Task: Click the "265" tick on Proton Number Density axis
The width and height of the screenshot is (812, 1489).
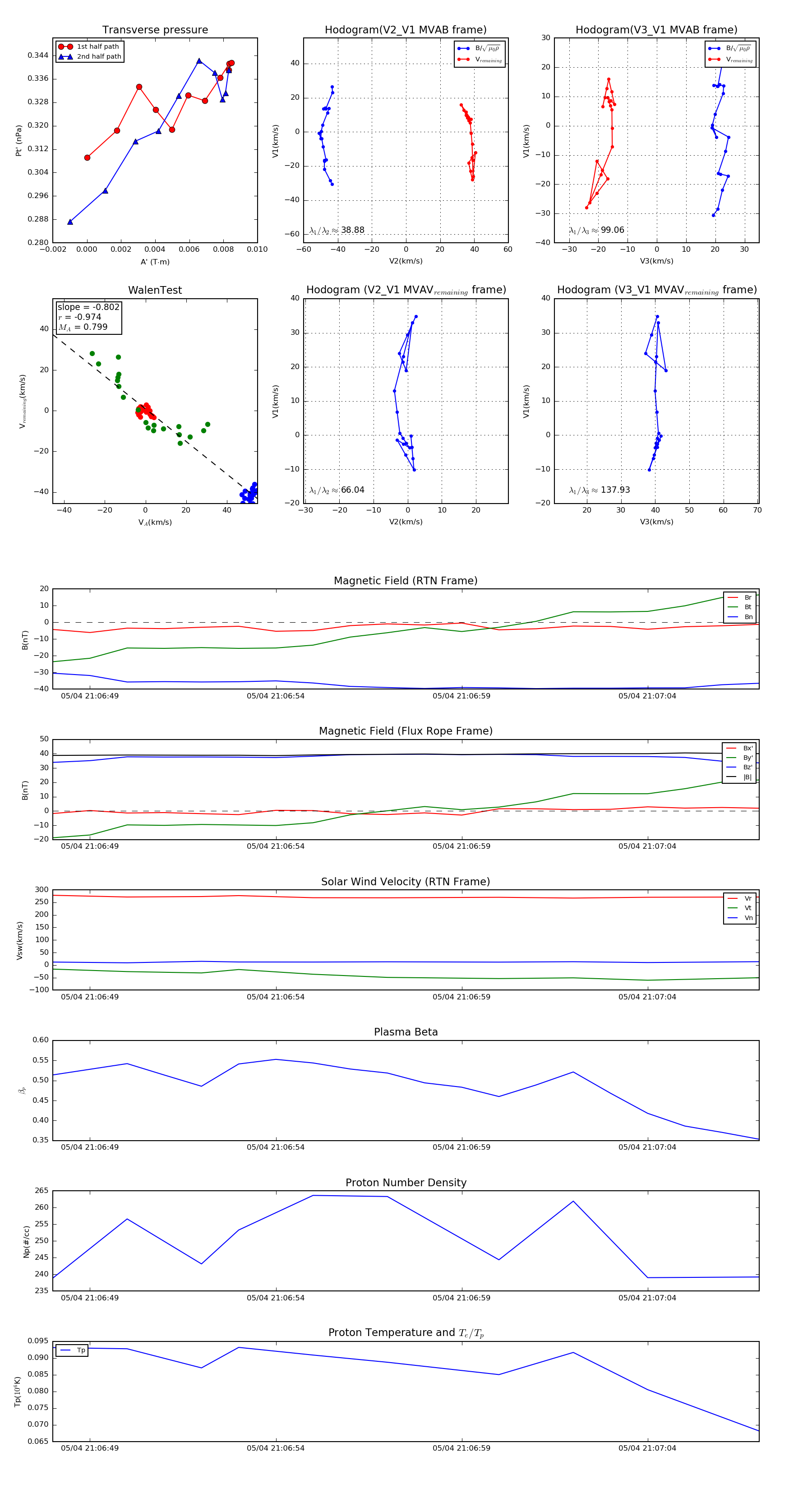Action: 42,1191
